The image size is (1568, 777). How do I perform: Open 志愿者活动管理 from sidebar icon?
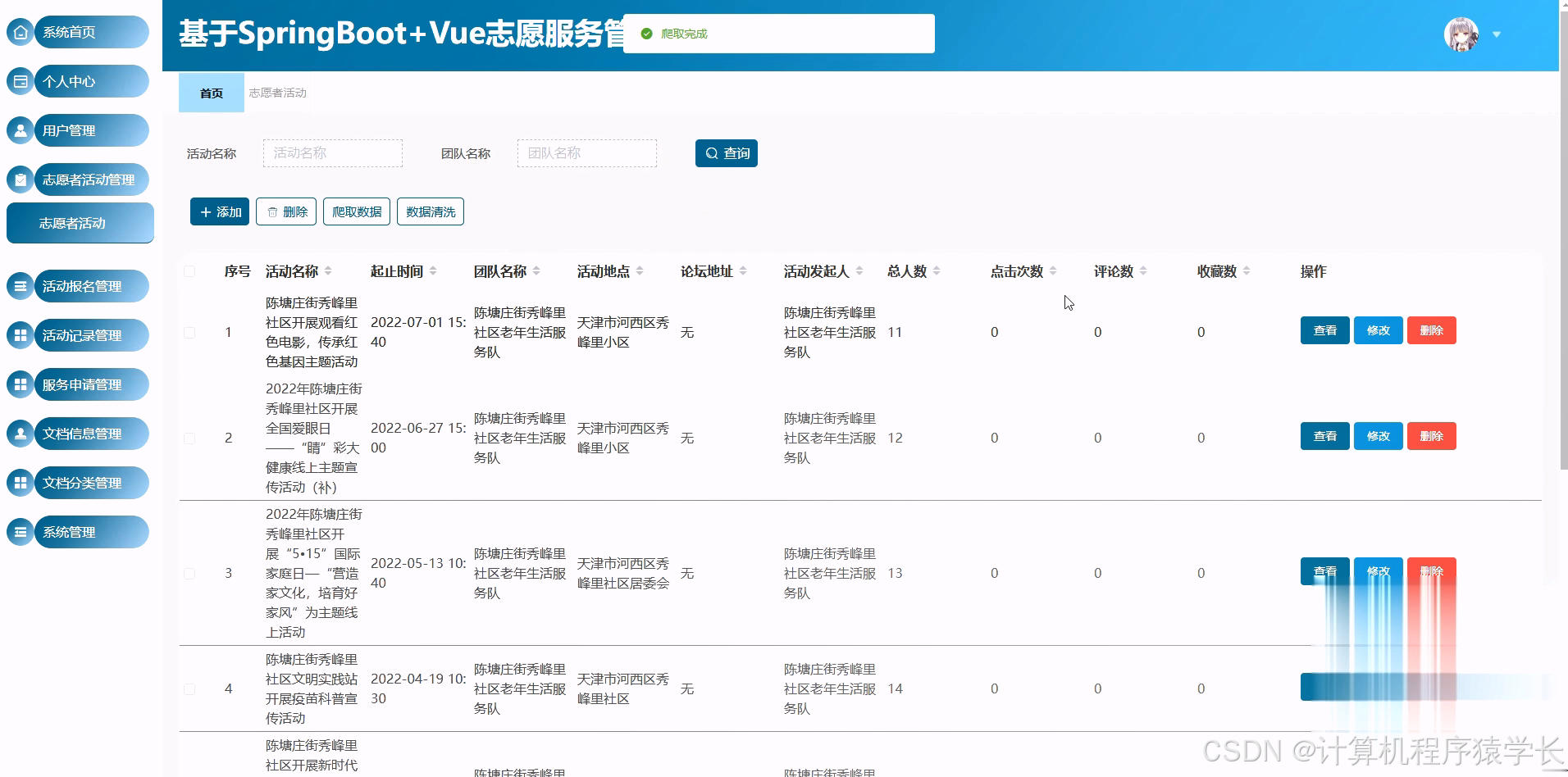click(20, 179)
